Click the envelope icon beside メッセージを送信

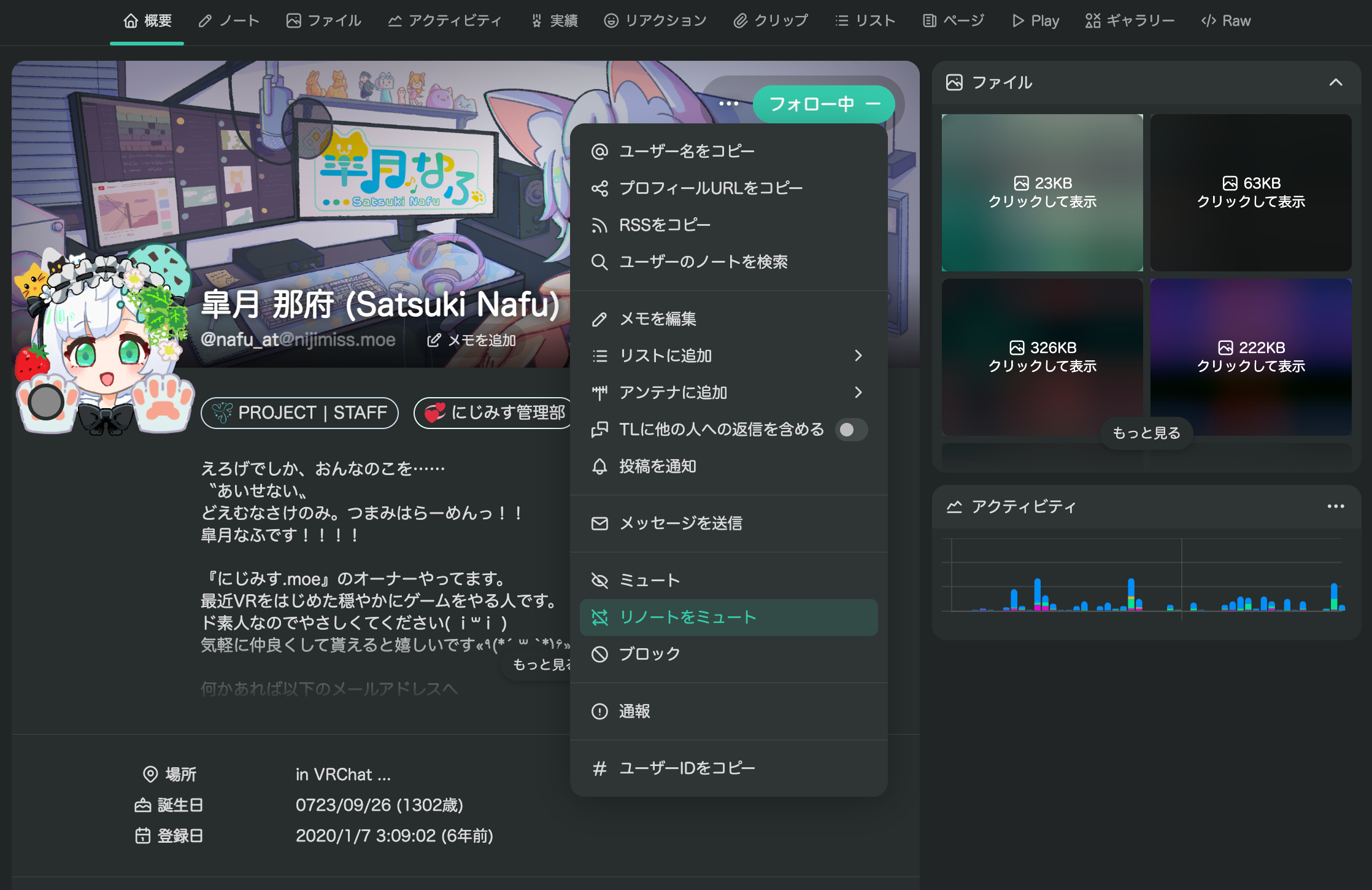tap(599, 524)
